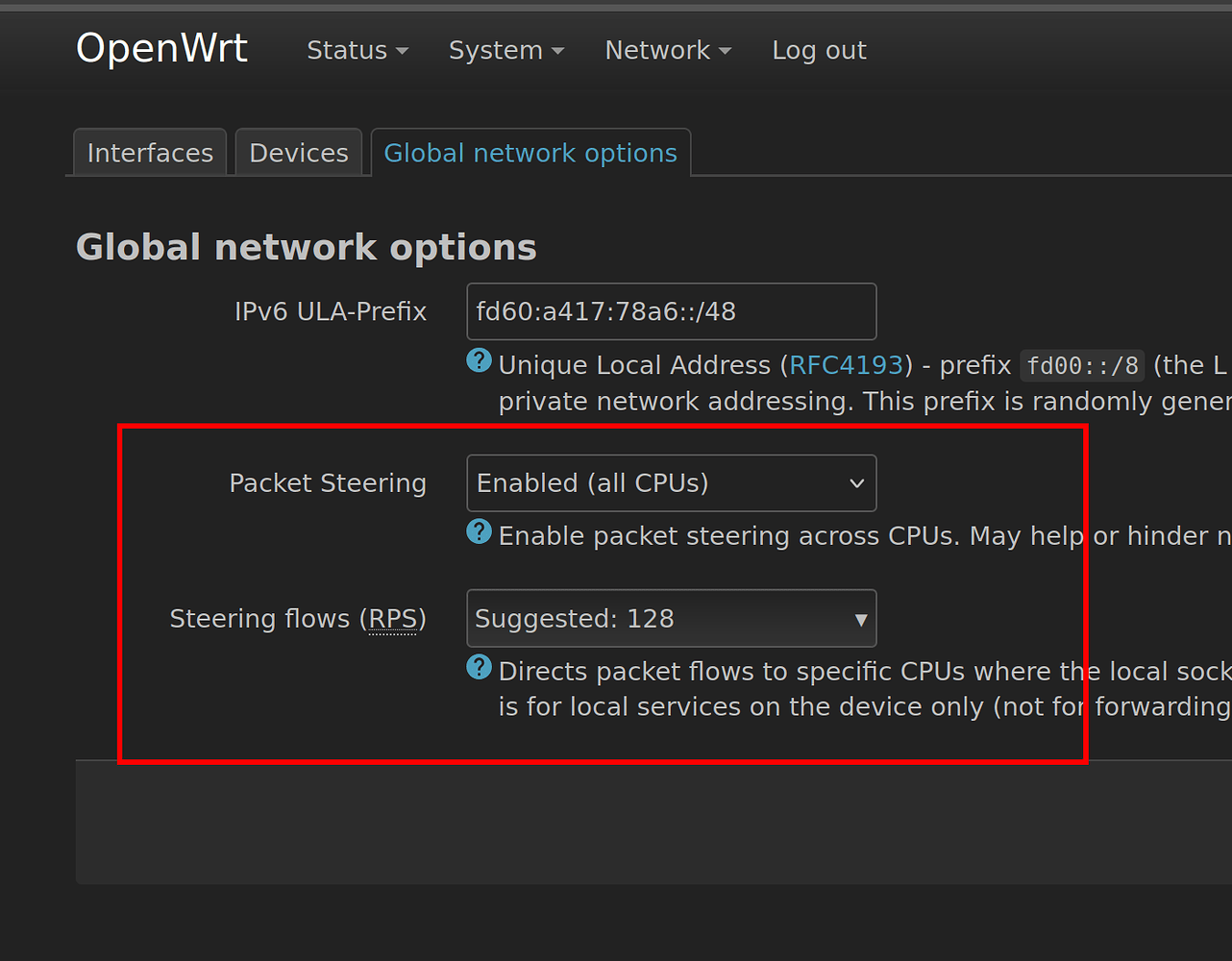Open the Network menu
Screen dimensions: 1232x961
[x=656, y=50]
